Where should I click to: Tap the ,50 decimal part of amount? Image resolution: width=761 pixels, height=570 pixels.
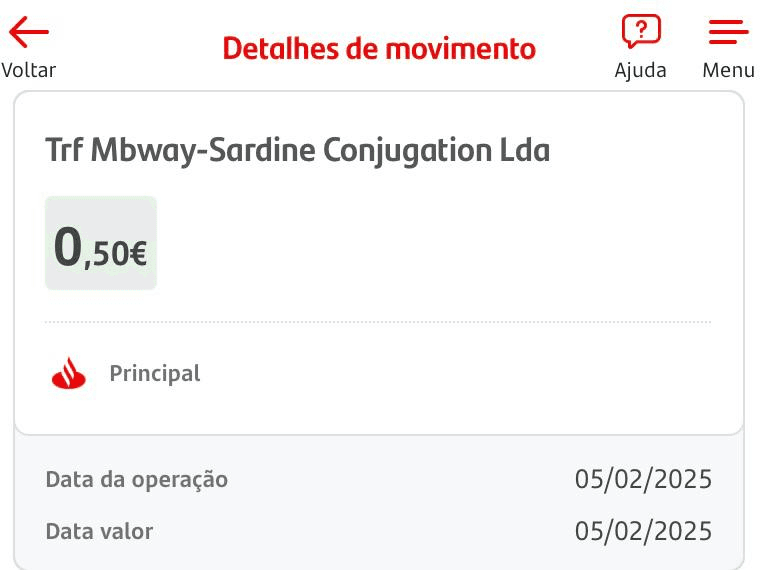(105, 256)
